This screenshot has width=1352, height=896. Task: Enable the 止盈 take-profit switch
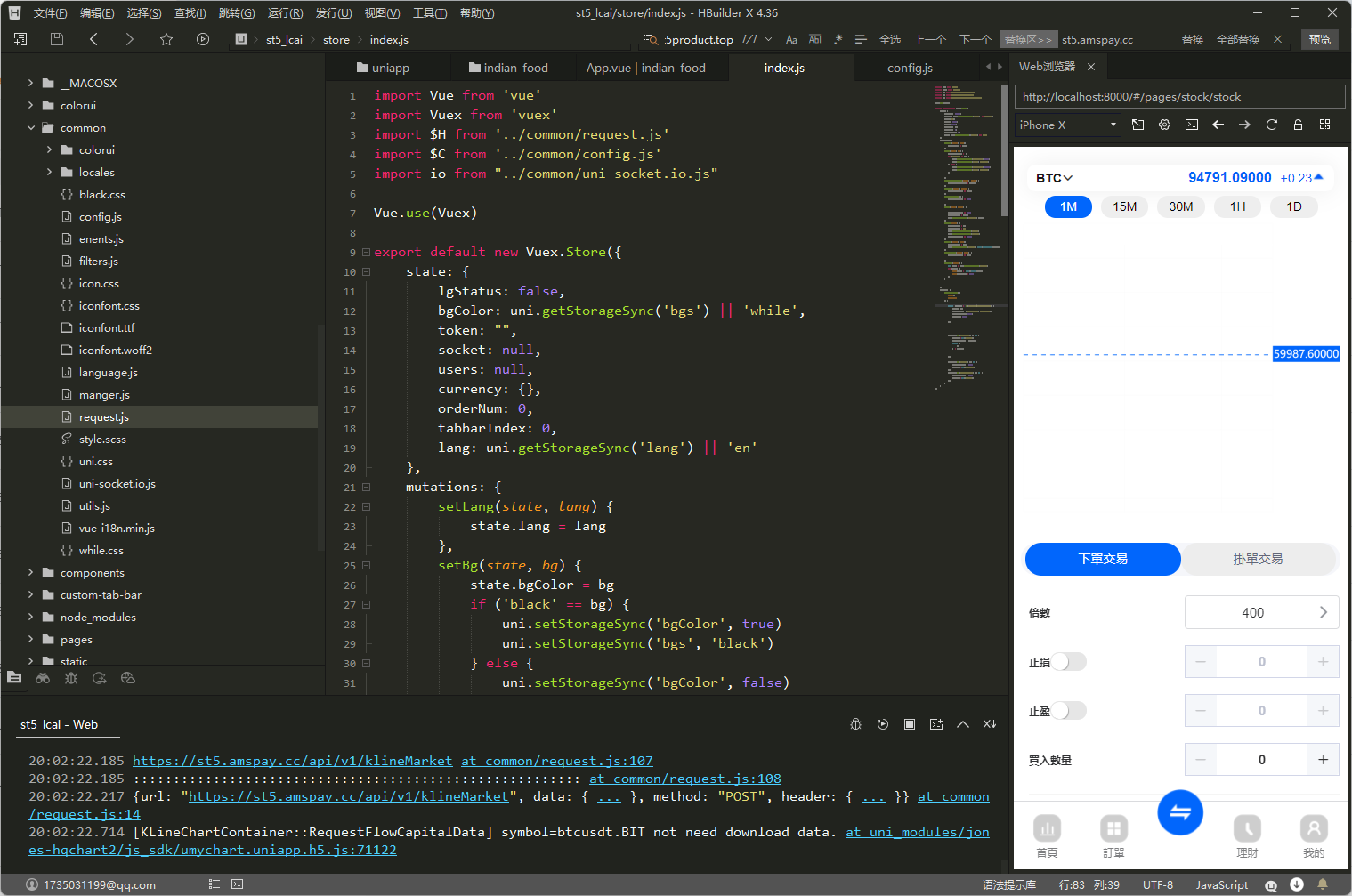[1069, 711]
